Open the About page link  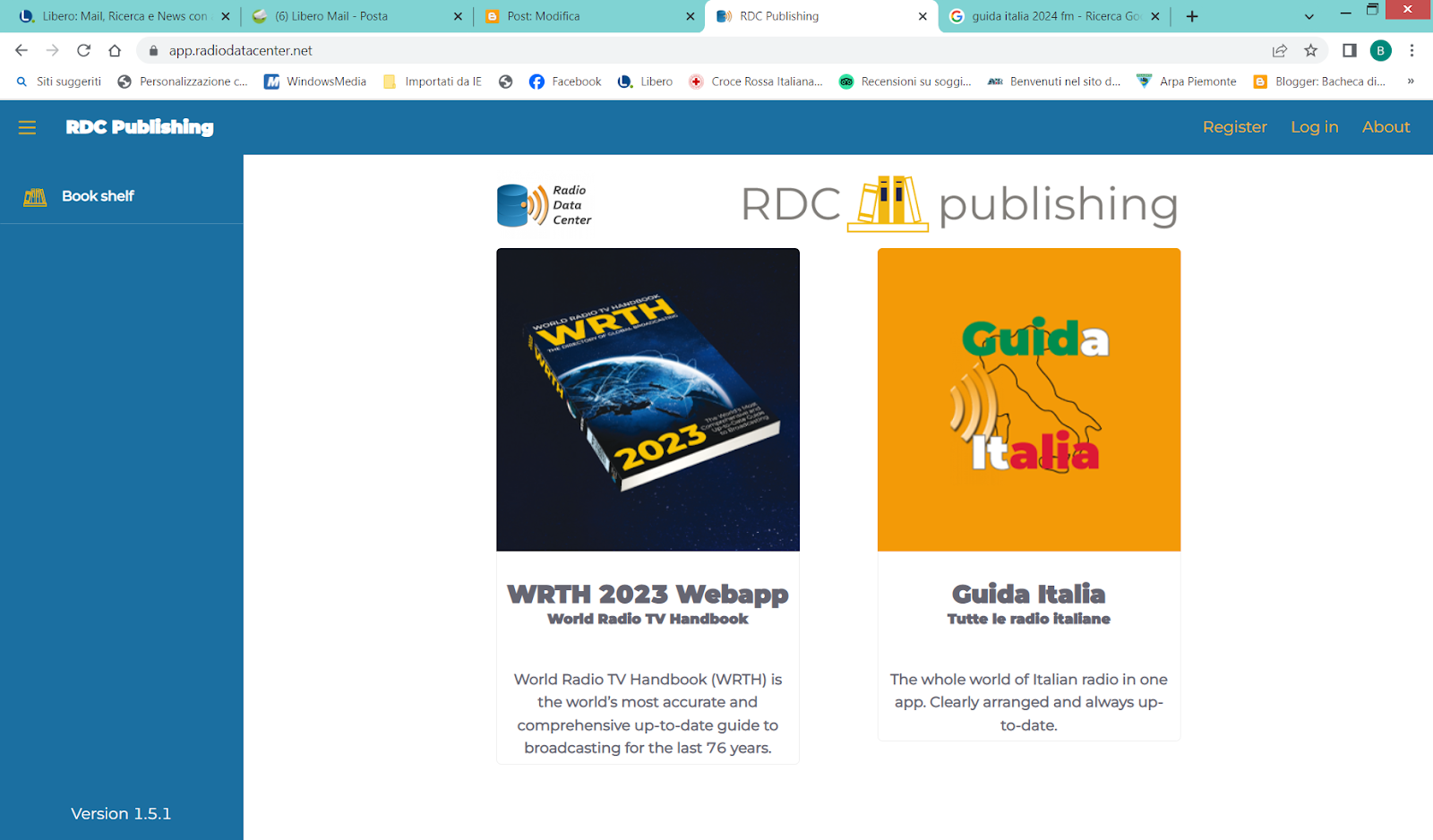tap(1386, 127)
